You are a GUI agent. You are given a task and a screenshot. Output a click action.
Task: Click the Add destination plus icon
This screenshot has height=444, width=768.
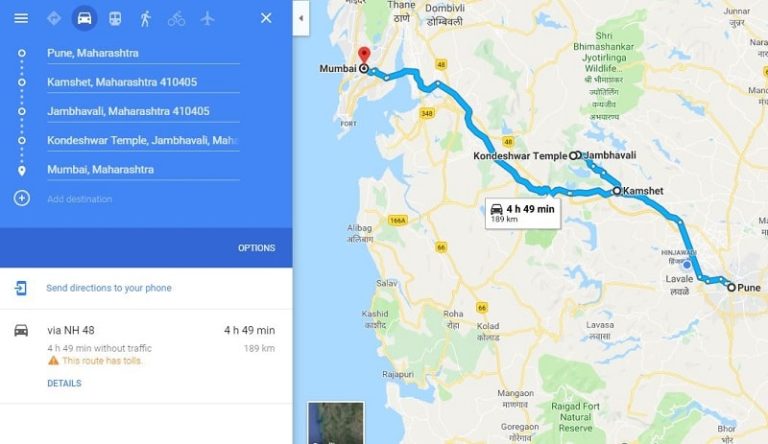coord(22,198)
